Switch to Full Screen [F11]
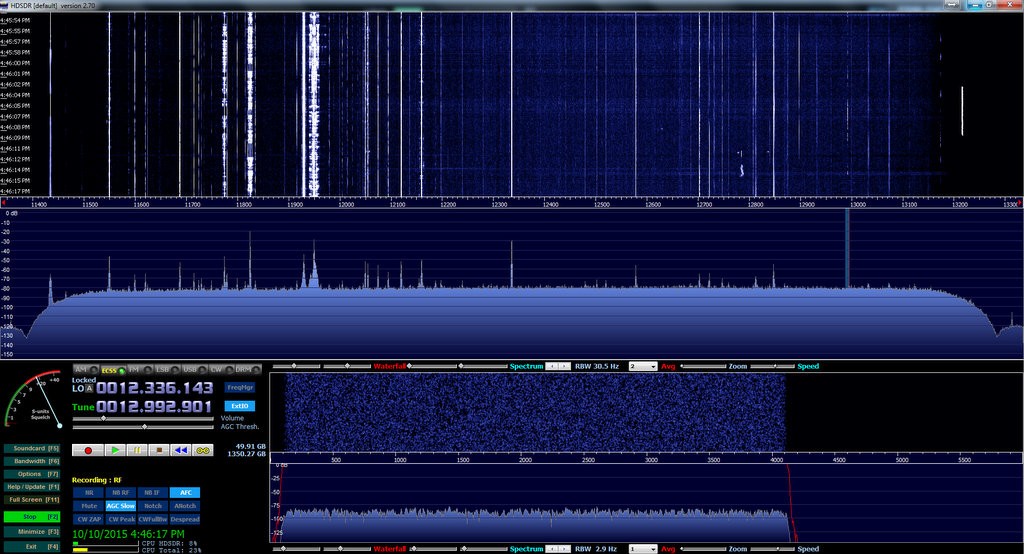The image size is (1024, 554). (x=32, y=500)
